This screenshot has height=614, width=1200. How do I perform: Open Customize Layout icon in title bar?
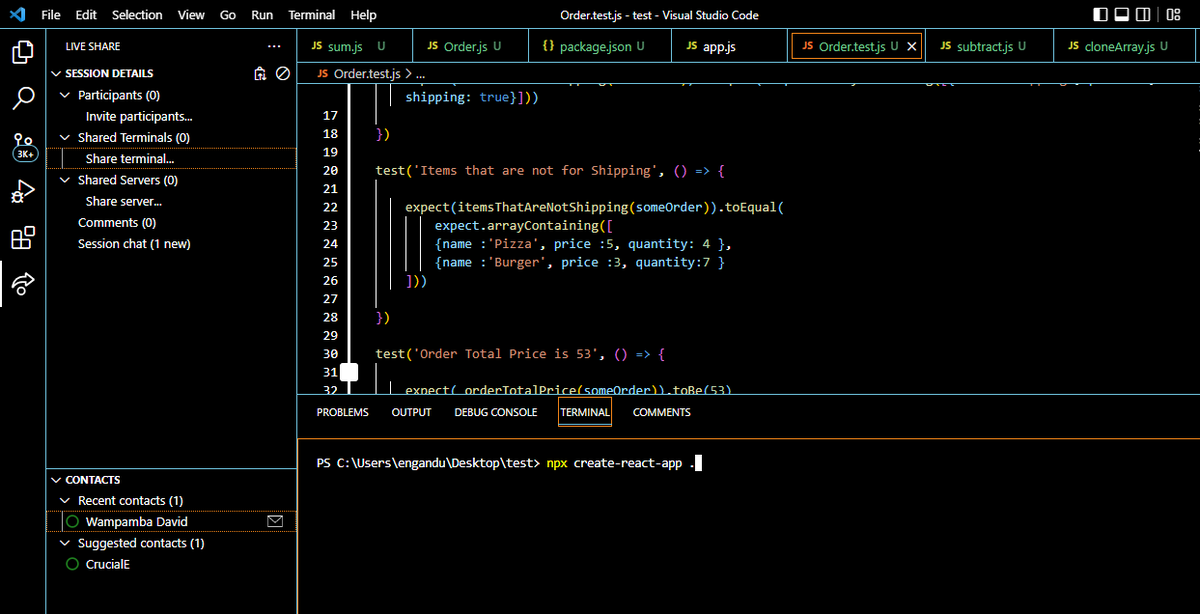[1173, 15]
